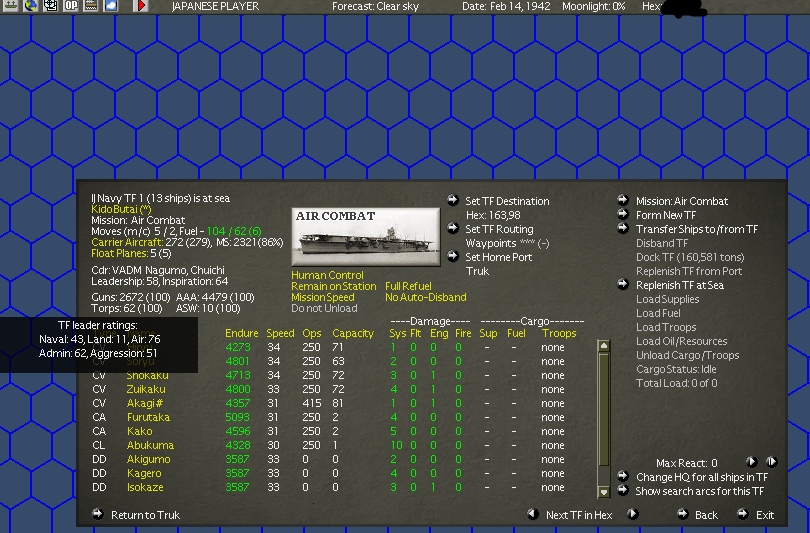
Task: Go to previous TF in hex arrow
Action: (x=532, y=513)
